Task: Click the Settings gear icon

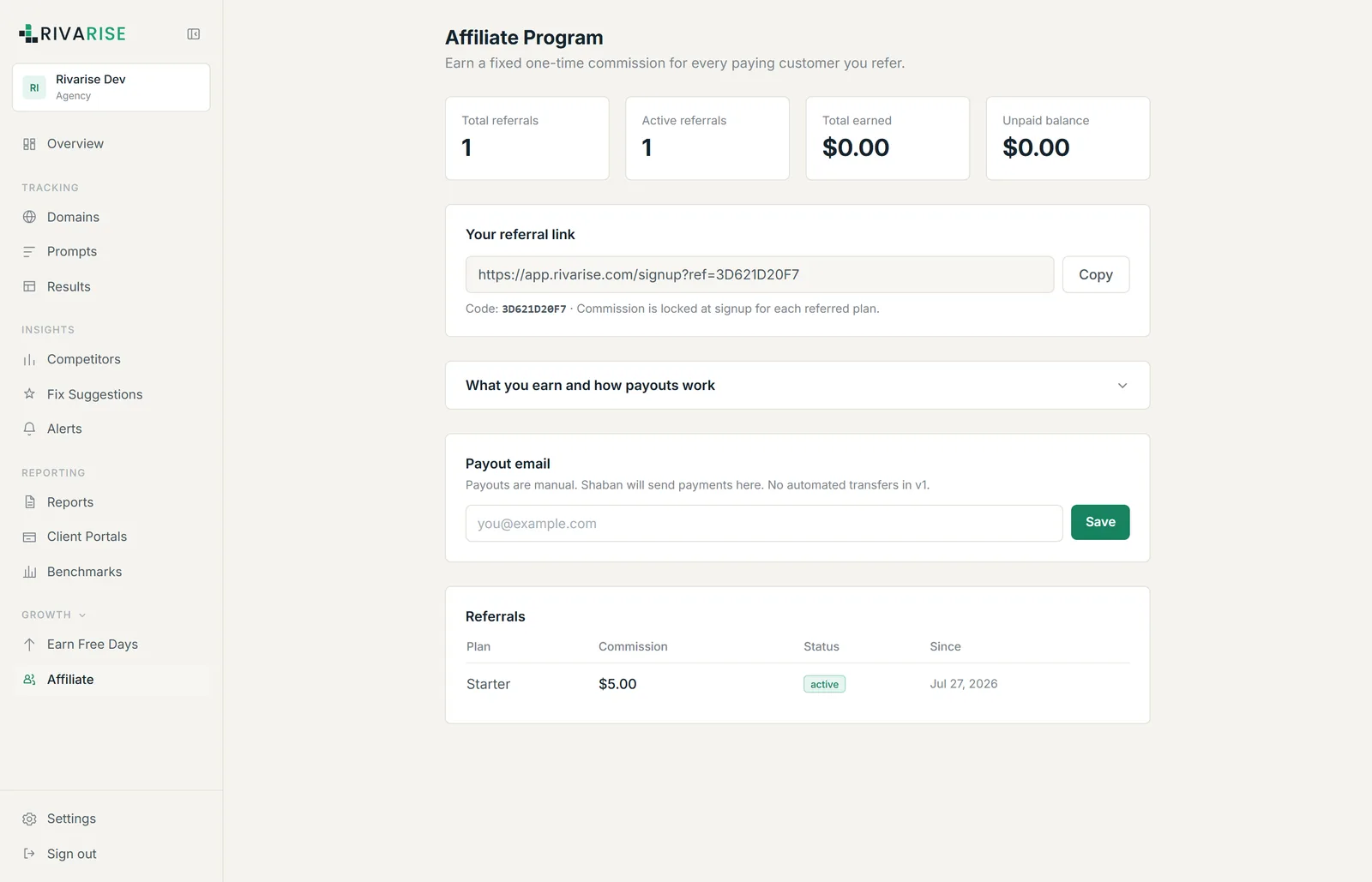Action: 29,819
